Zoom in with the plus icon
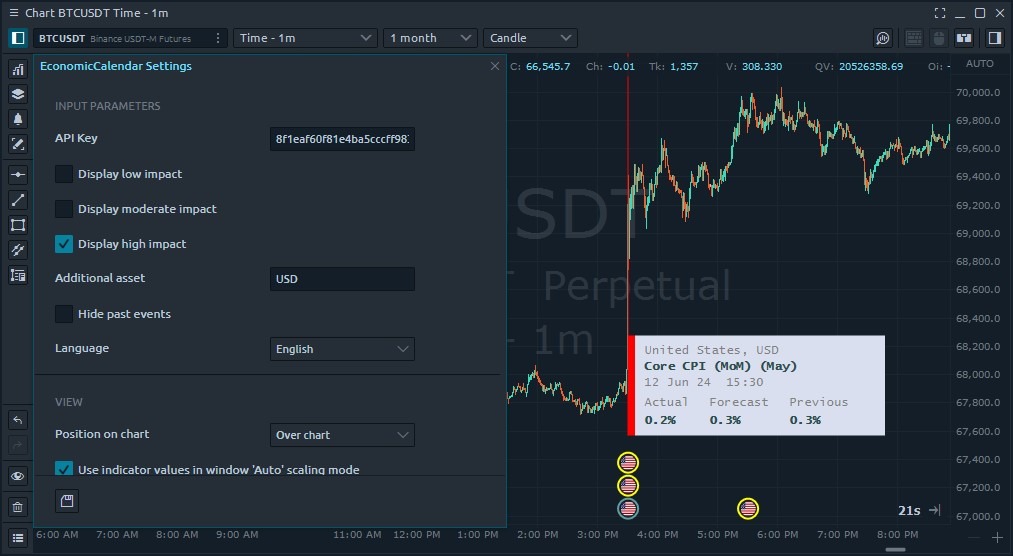This screenshot has width=1013, height=556. (997, 537)
